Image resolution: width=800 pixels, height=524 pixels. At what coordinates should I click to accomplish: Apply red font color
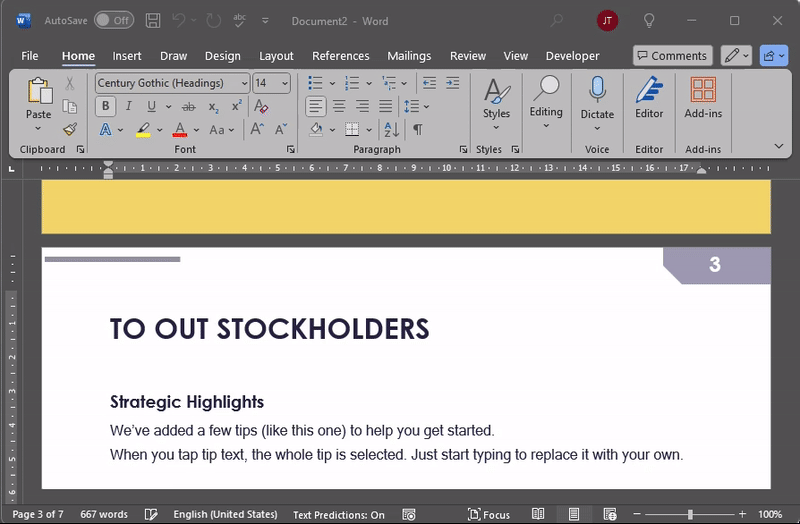click(x=180, y=130)
